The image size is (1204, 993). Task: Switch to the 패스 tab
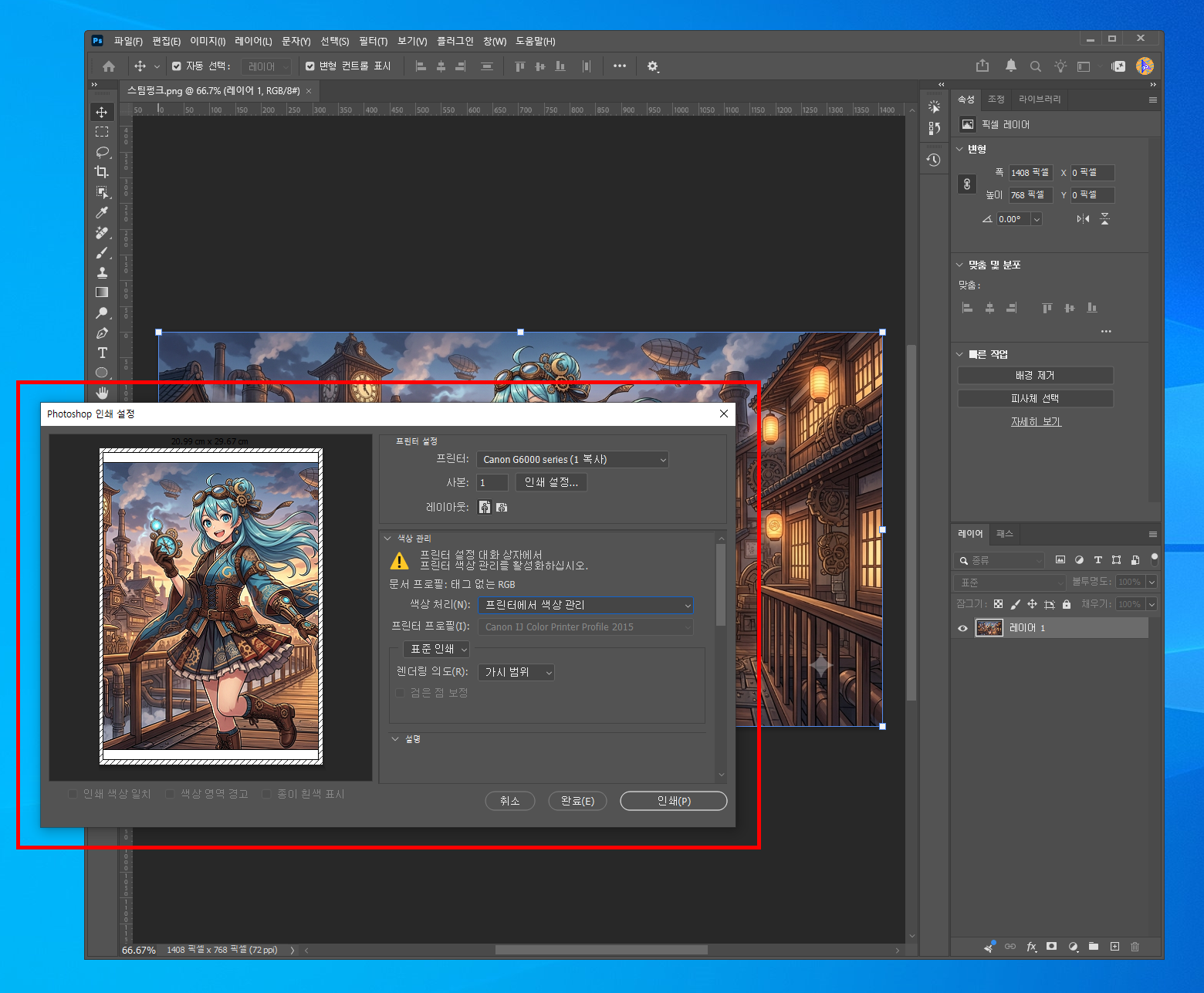[x=1004, y=534]
